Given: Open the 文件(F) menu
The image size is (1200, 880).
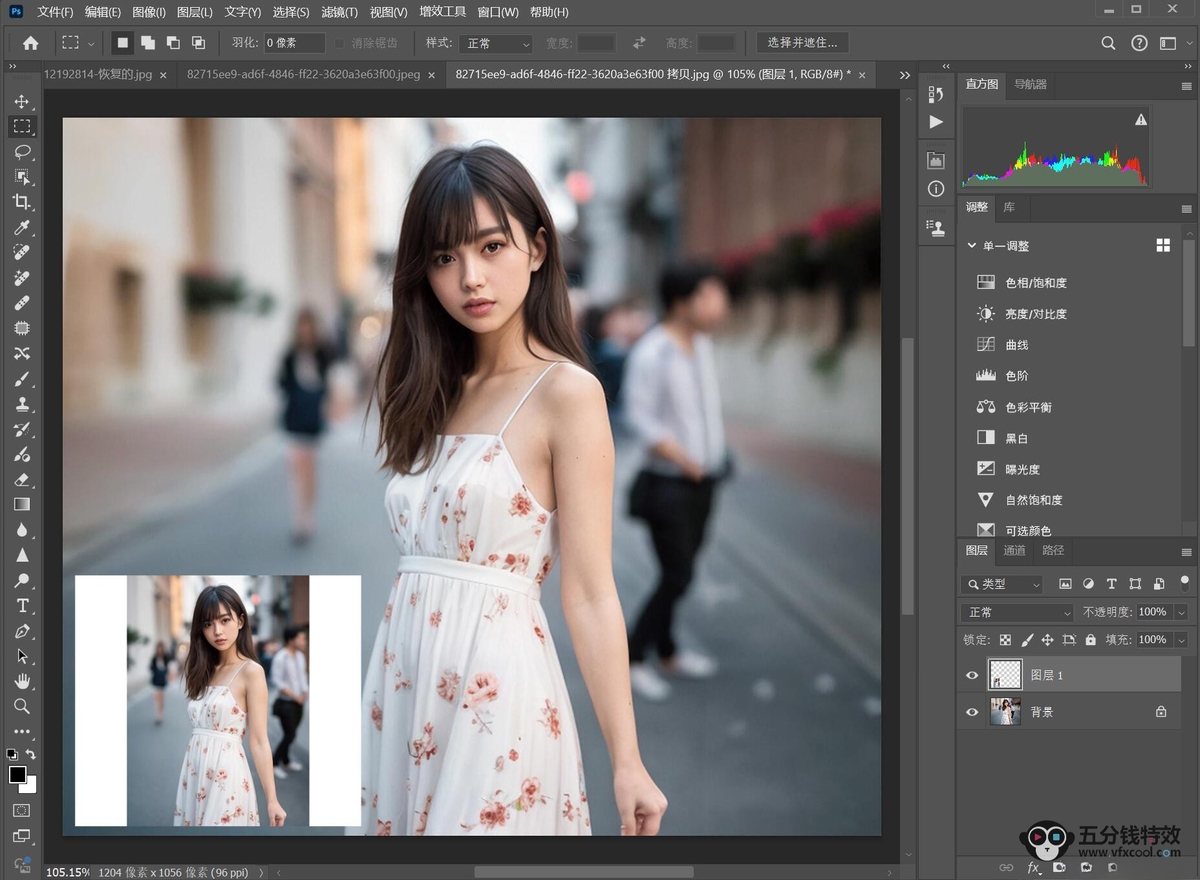Looking at the screenshot, I should (55, 12).
